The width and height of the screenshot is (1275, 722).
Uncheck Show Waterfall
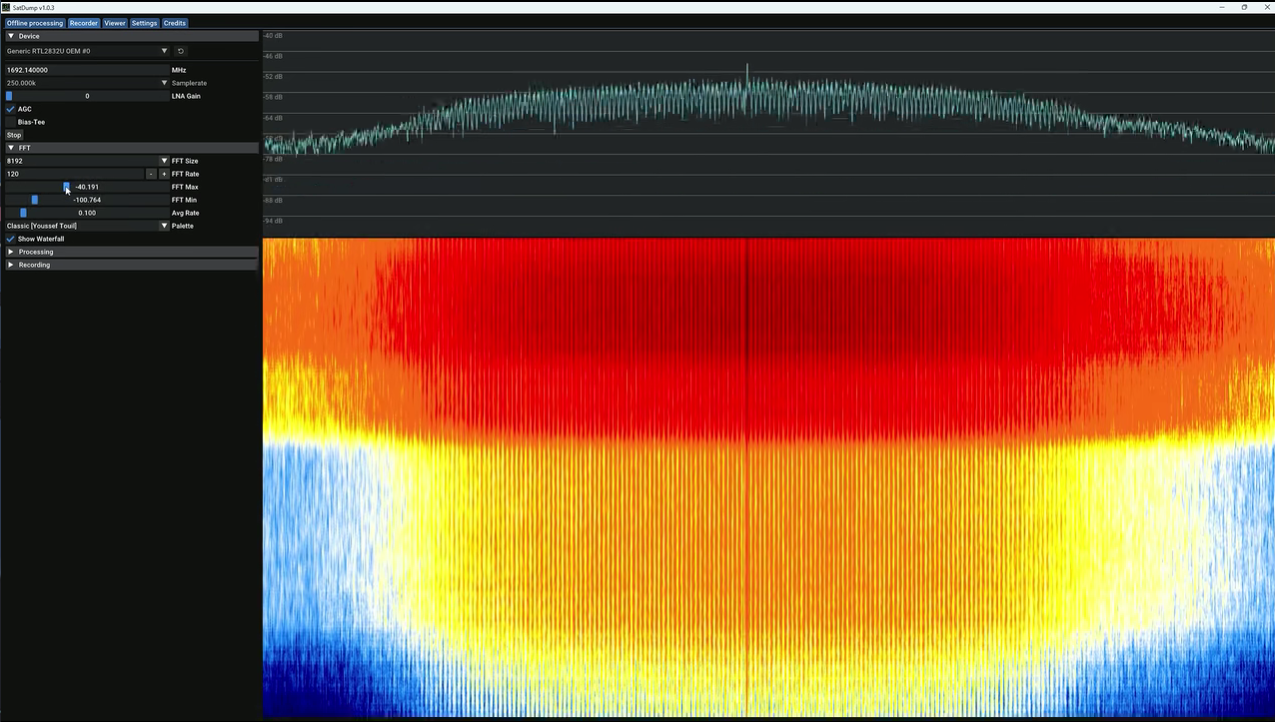pos(11,239)
